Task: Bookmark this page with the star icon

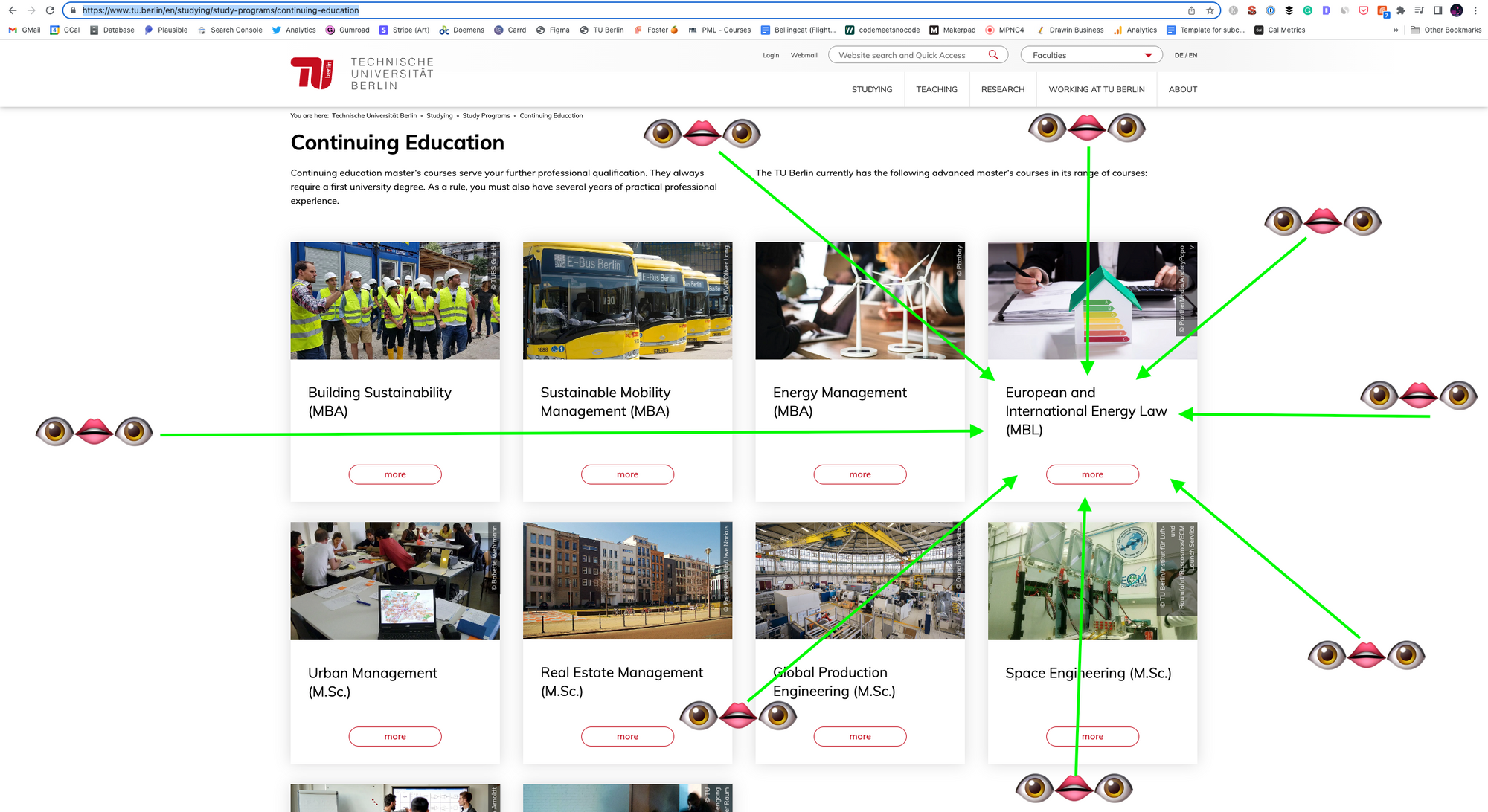Action: pyautogui.click(x=1210, y=10)
